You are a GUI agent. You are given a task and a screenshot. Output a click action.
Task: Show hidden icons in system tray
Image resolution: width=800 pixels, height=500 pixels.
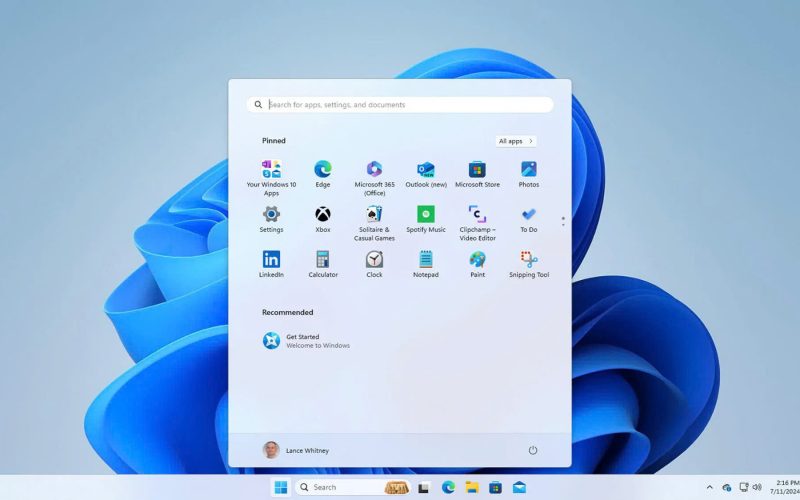pos(710,488)
